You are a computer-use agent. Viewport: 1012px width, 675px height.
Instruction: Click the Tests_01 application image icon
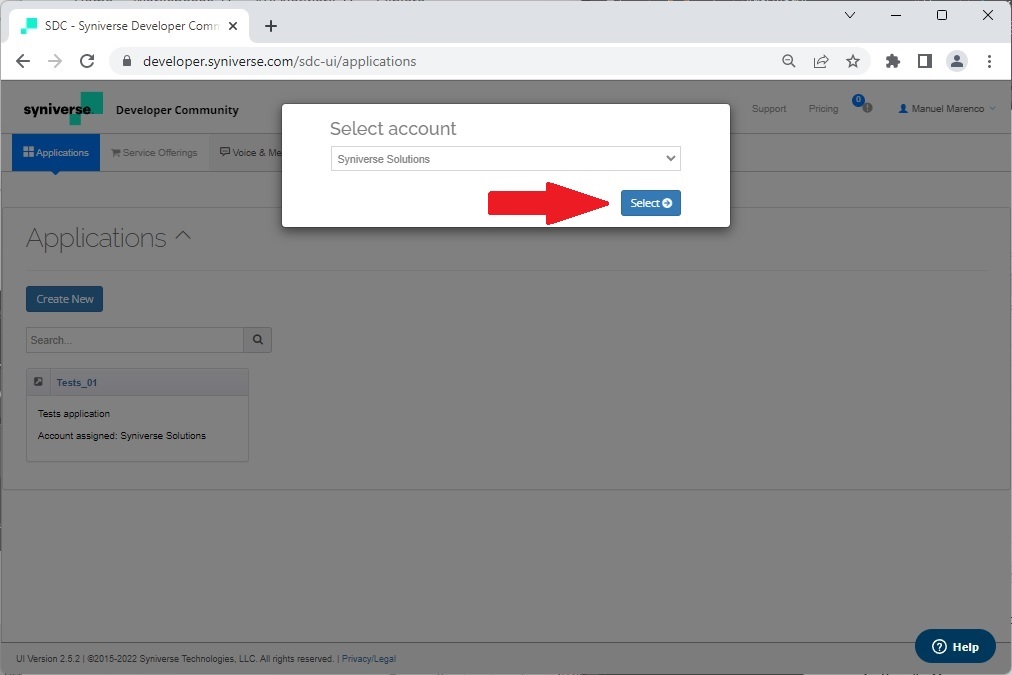(38, 382)
